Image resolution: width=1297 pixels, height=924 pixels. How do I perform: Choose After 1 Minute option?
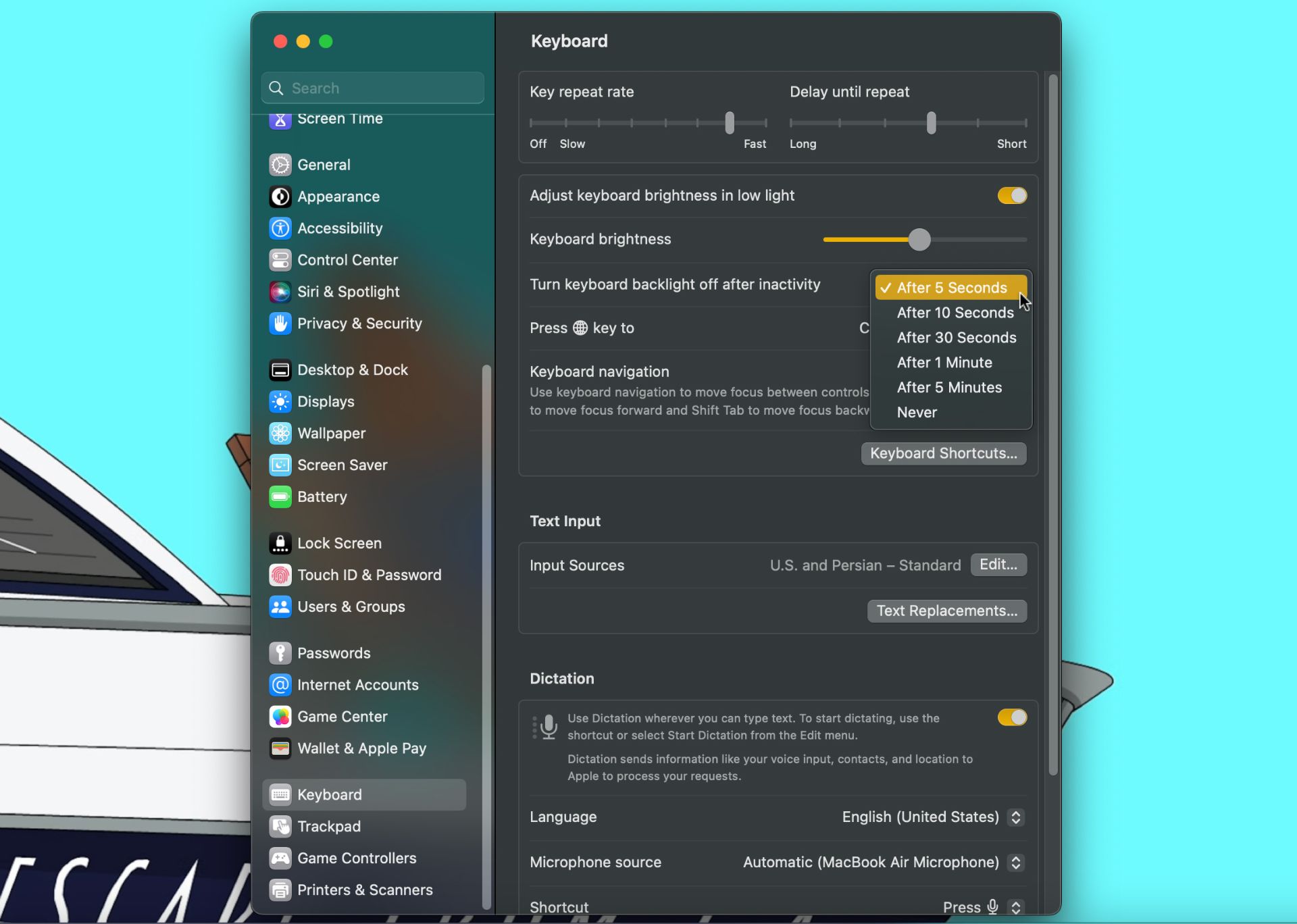pos(951,363)
